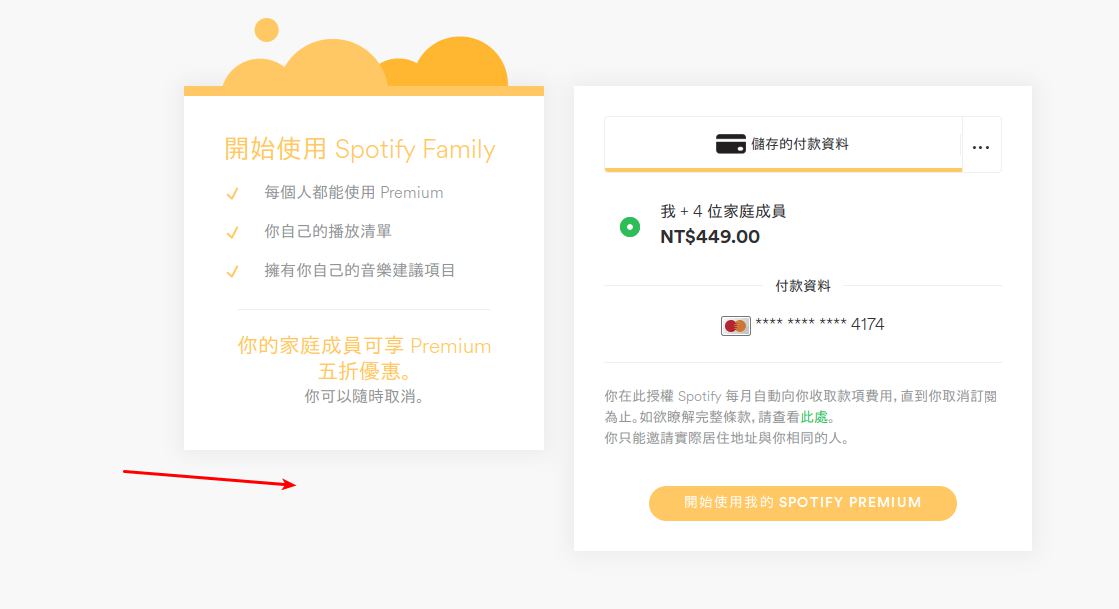1119x609 pixels.
Task: Click the checkmark beside 擁有你自己的音樂建議項目
Action: tap(232, 271)
